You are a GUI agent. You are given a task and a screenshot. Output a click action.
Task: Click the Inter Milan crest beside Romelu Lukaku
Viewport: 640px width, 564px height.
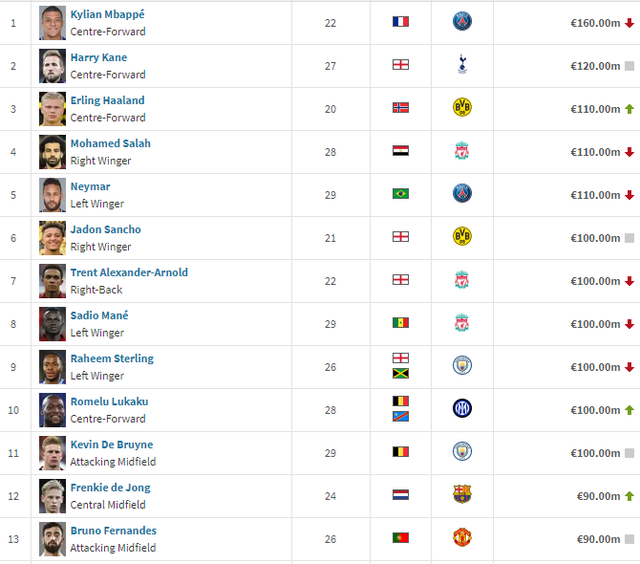[x=461, y=409]
